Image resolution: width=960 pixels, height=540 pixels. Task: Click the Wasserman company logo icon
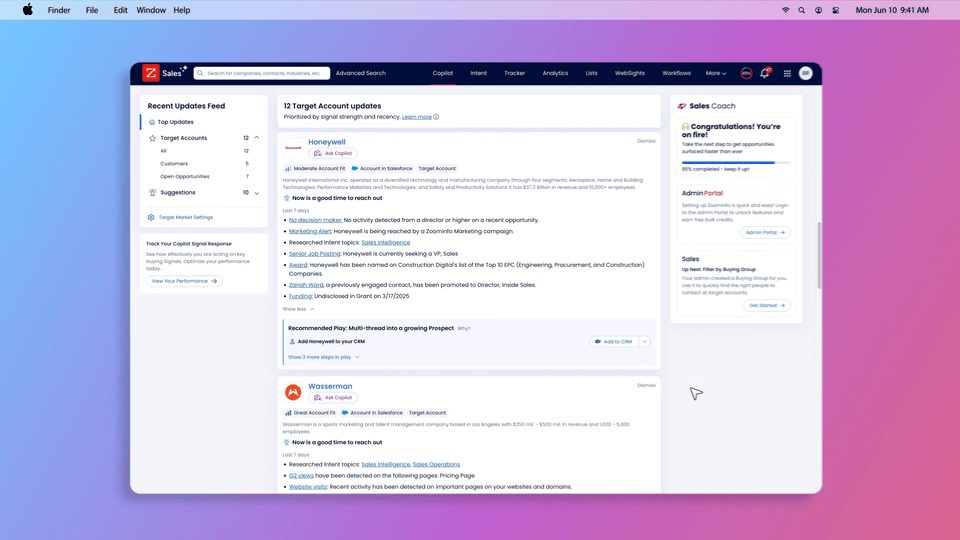click(293, 392)
